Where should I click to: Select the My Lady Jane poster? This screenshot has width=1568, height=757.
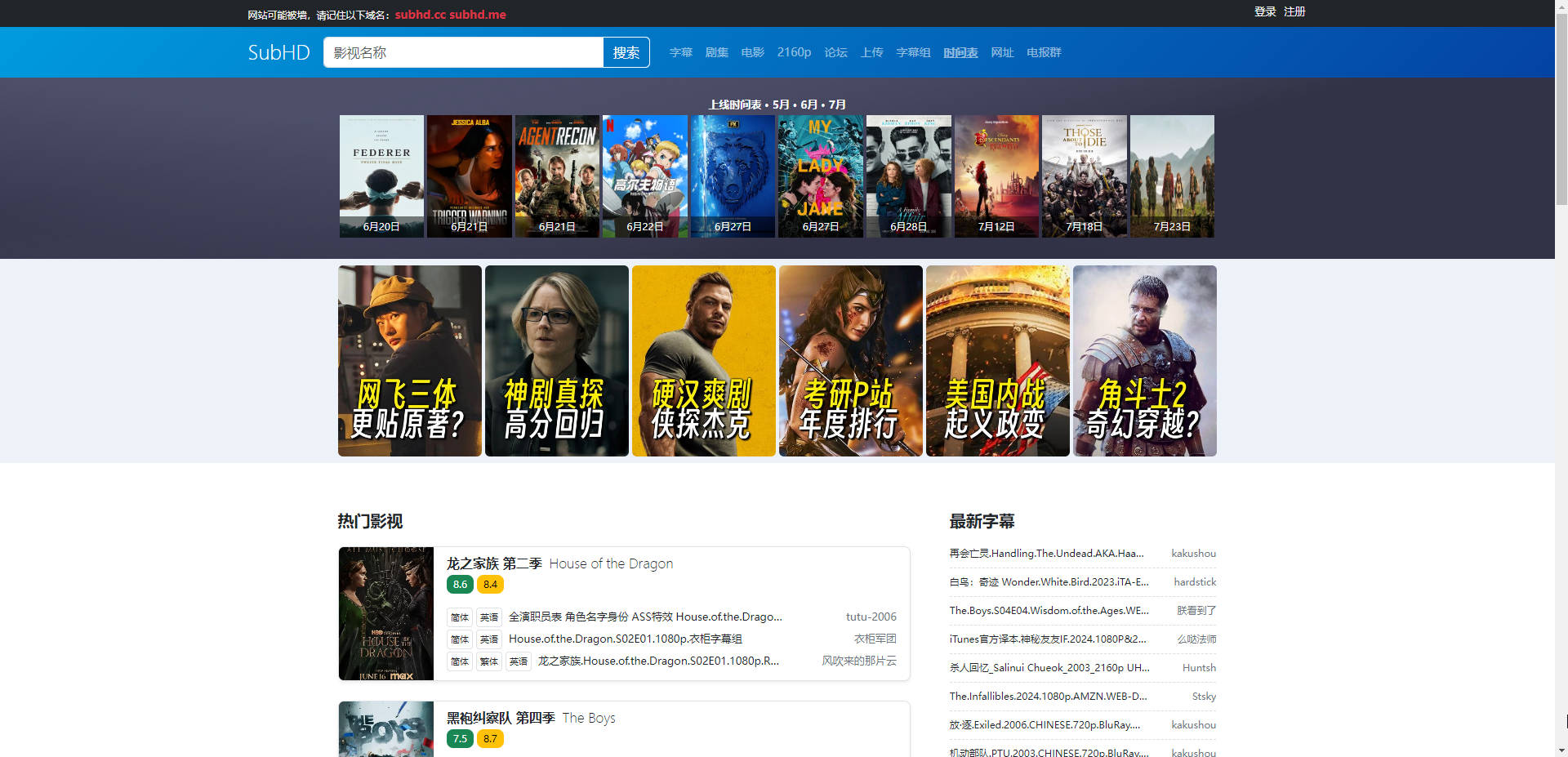coord(820,176)
